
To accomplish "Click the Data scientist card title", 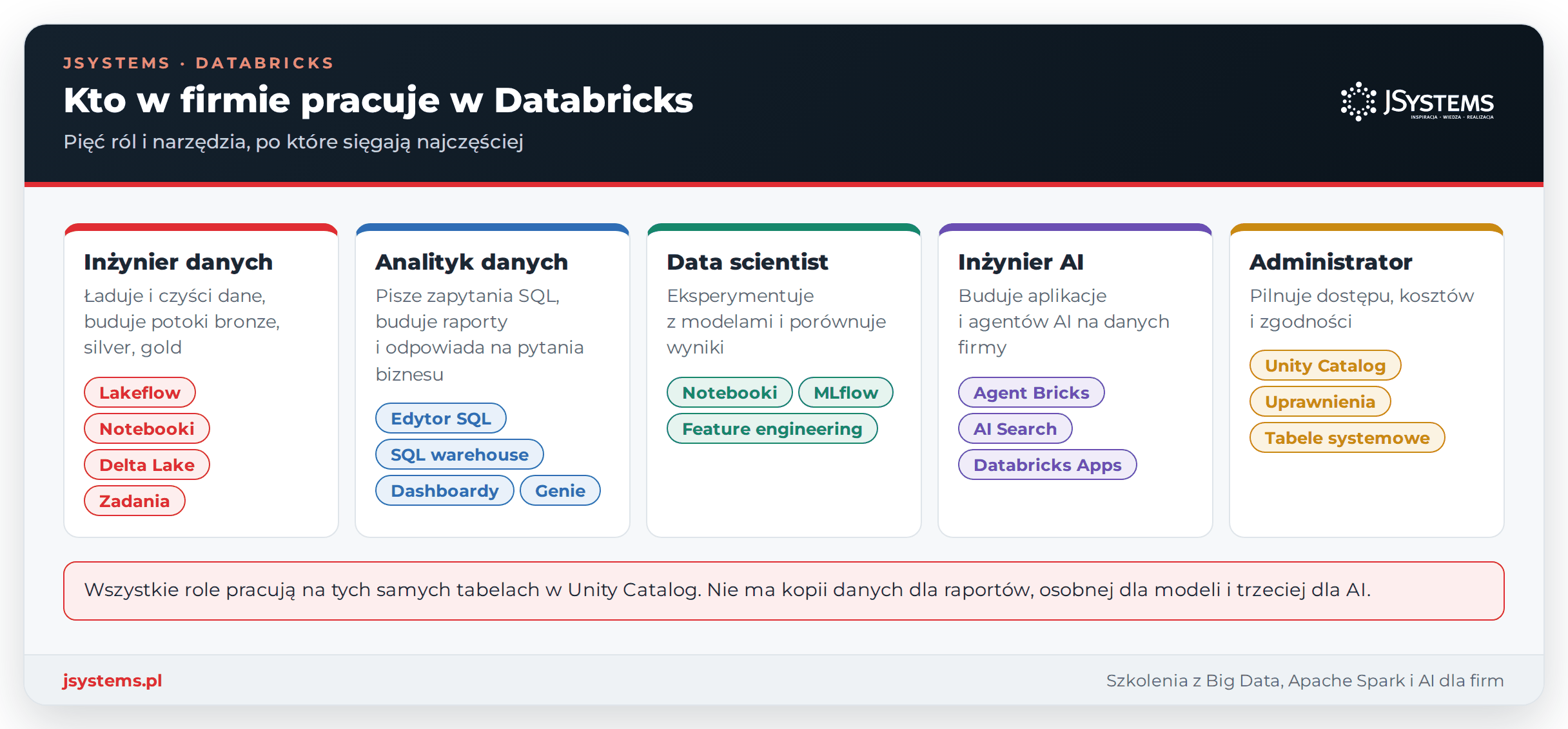I will [747, 262].
